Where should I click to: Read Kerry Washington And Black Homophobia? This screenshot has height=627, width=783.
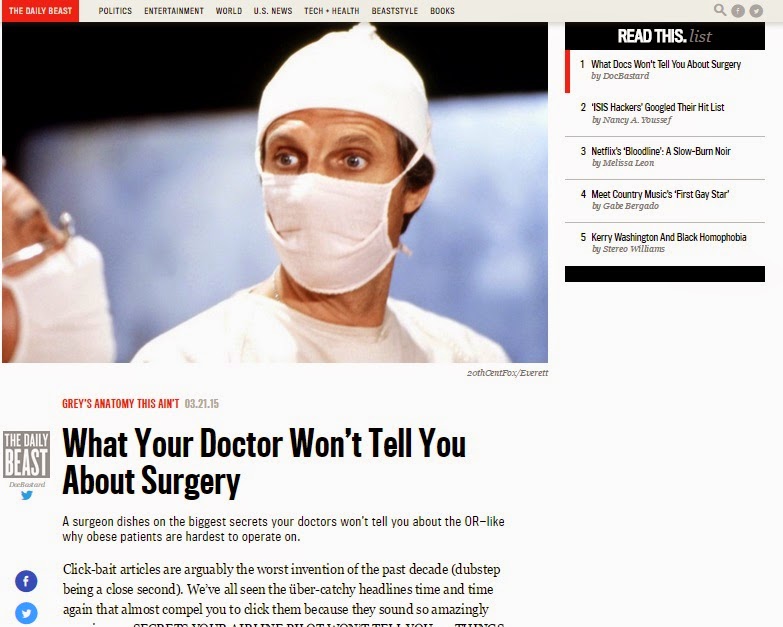coord(669,237)
